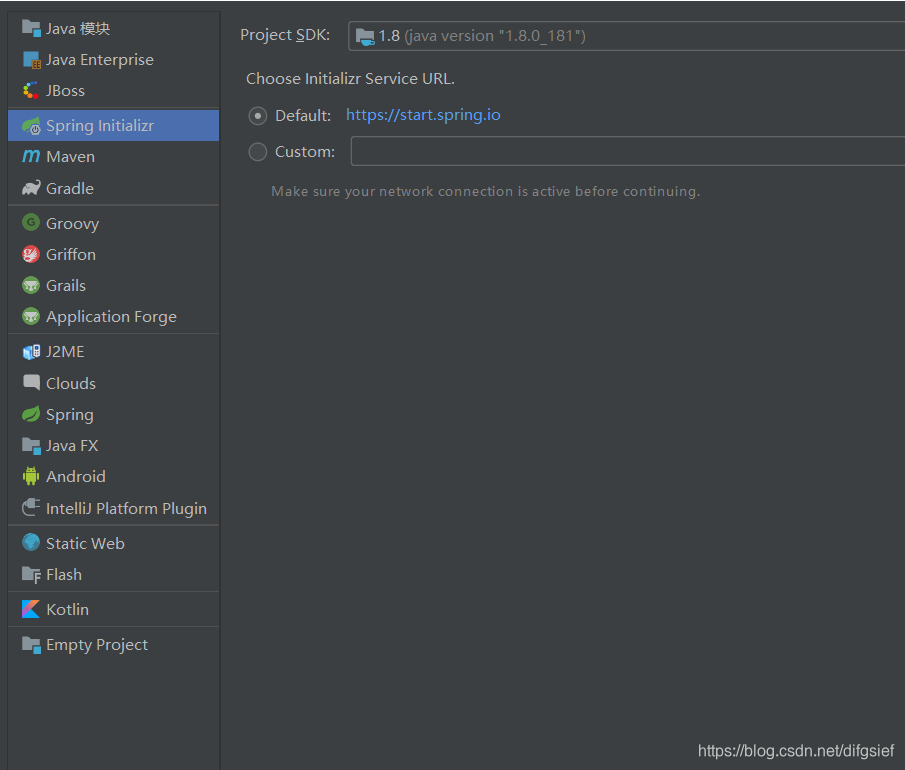Viewport: 905px width, 770px height.
Task: Click the Gradle elephant icon
Action: (31, 188)
